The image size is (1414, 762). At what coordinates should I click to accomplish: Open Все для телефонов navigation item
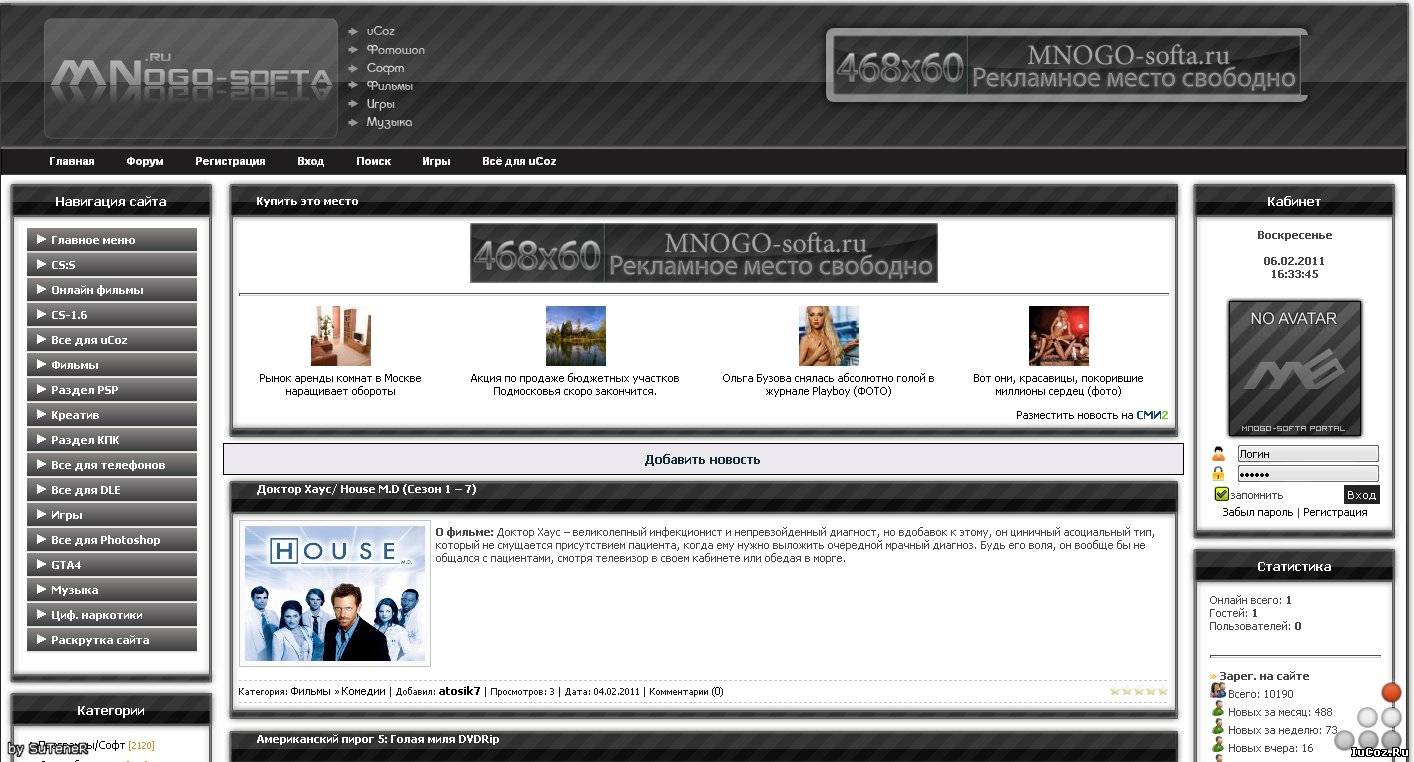pyautogui.click(x=112, y=465)
